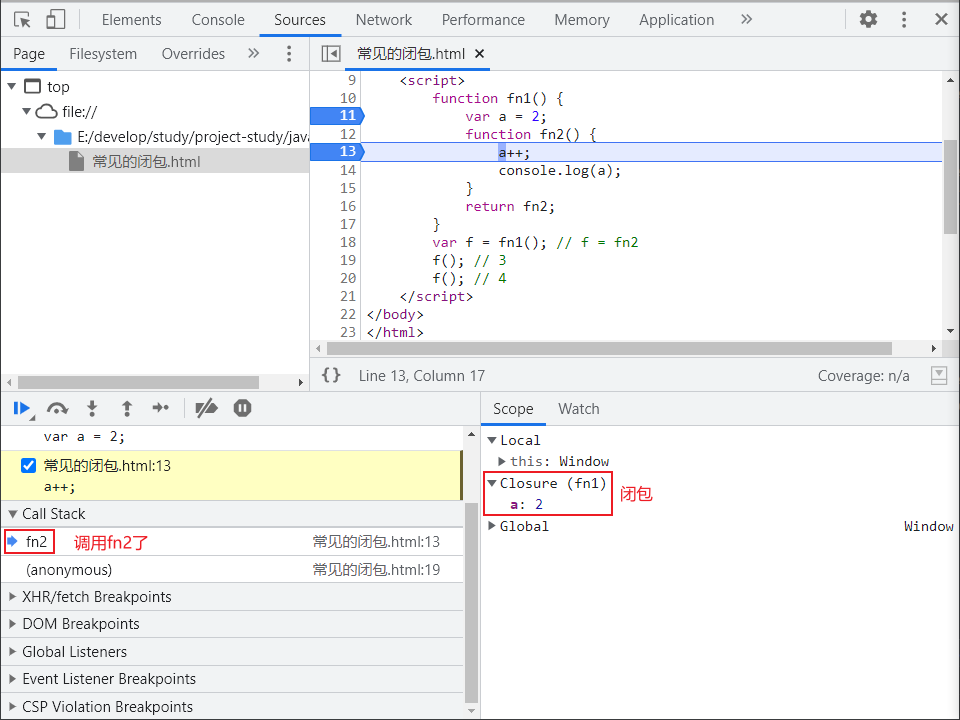960x720 pixels.
Task: Expand XHR/fetch Breakpoints section
Action: 97,597
